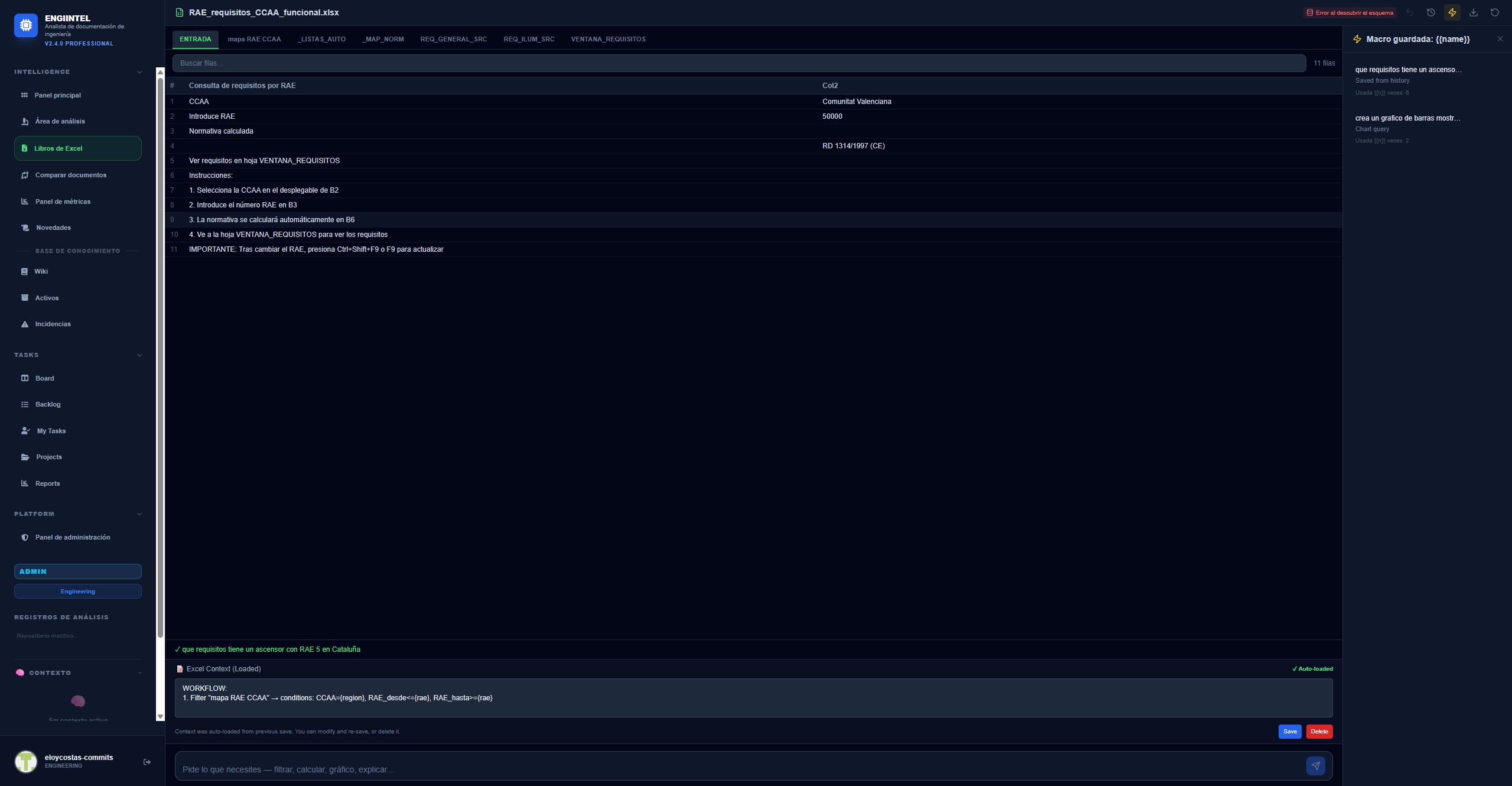
Task: Run the 'que requisitos tiene un ascenso…' macro
Action: click(x=1426, y=80)
